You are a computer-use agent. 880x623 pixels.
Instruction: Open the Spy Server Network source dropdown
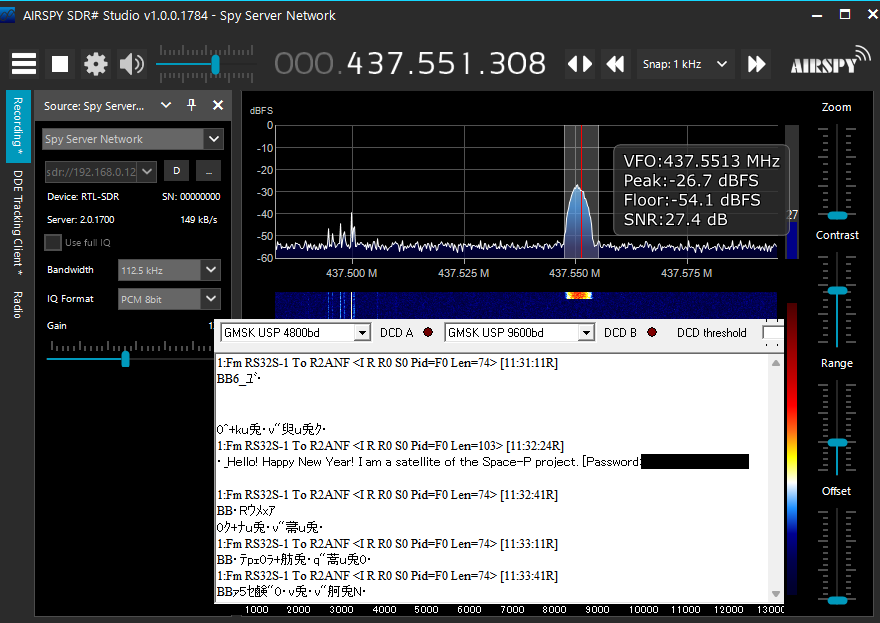[133, 139]
